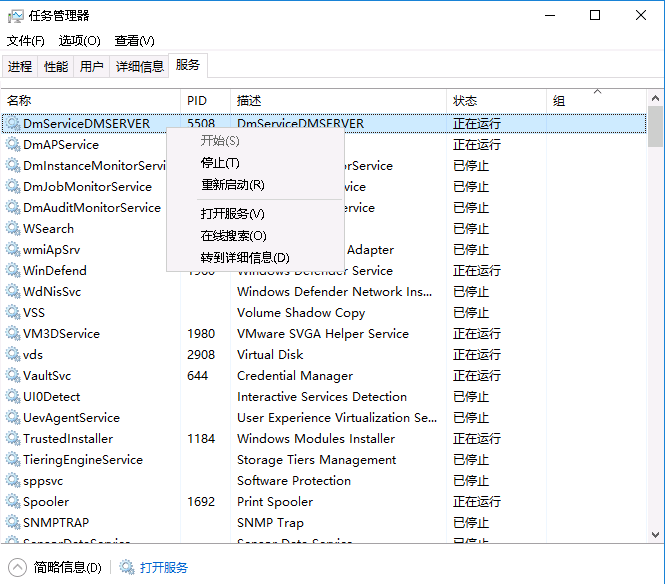Switch to the 进程 tab
The image size is (665, 584).
pos(20,67)
